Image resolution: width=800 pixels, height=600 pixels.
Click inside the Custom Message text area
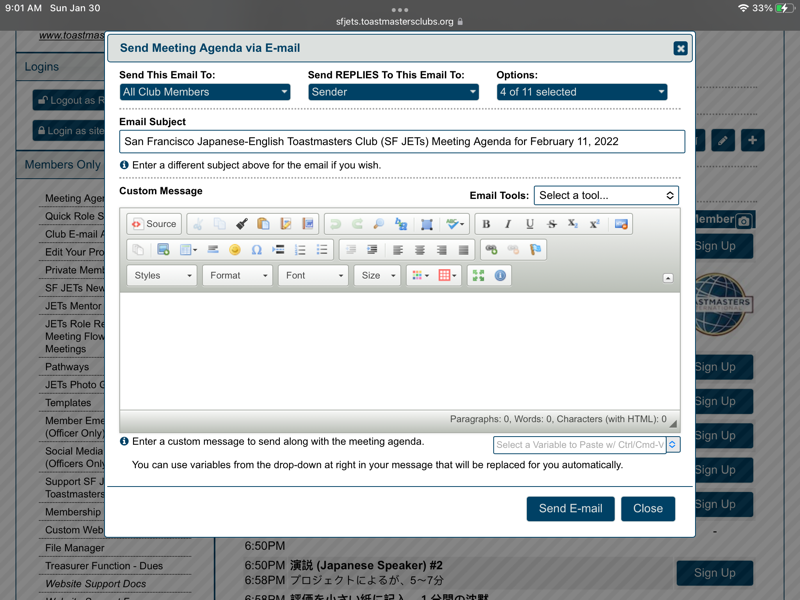pyautogui.click(x=399, y=351)
